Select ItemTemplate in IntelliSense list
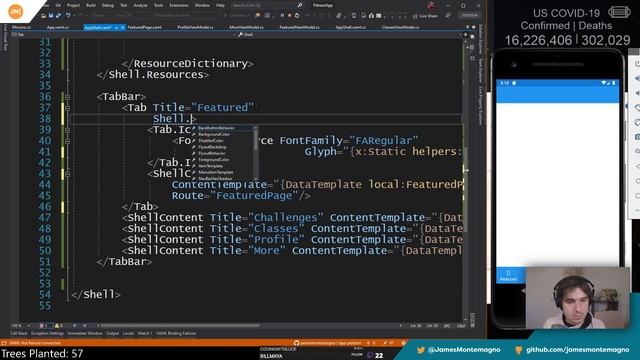Viewport: 640px width, 360px height. pyautogui.click(x=222, y=166)
